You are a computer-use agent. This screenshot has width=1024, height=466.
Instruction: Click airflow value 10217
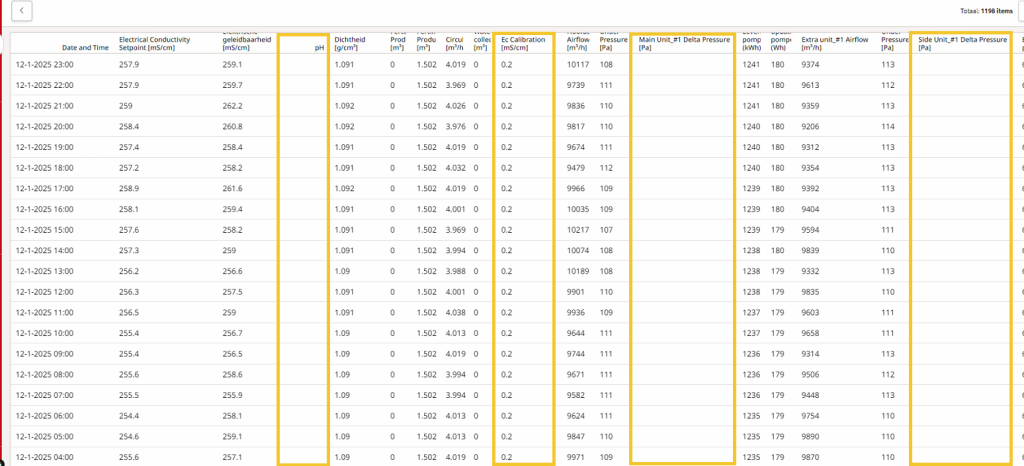coord(579,230)
